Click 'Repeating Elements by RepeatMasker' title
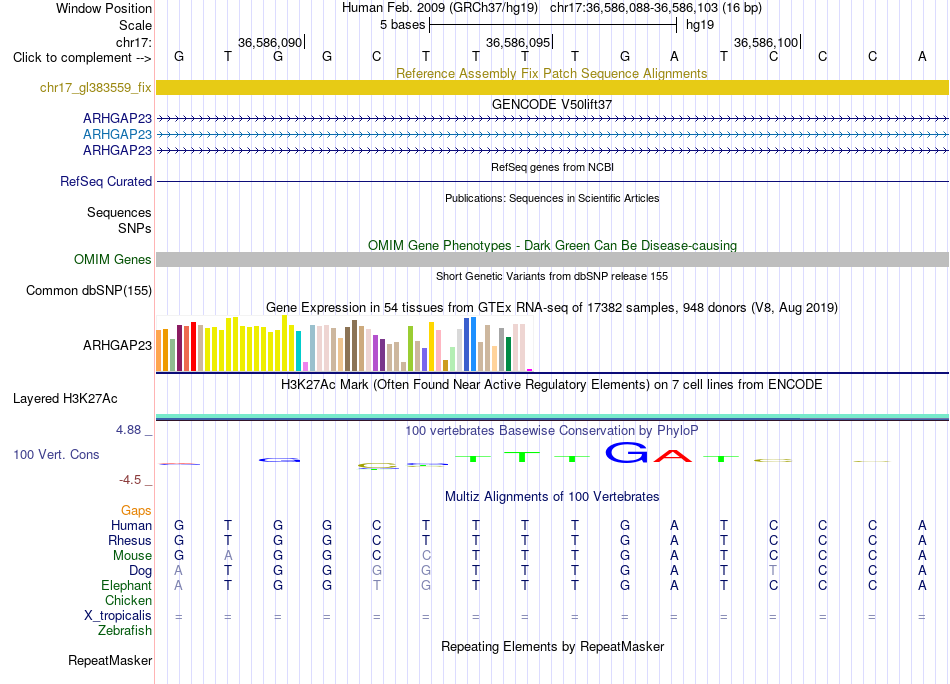Image resolution: width=950 pixels, height=684 pixels. pyautogui.click(x=552, y=646)
